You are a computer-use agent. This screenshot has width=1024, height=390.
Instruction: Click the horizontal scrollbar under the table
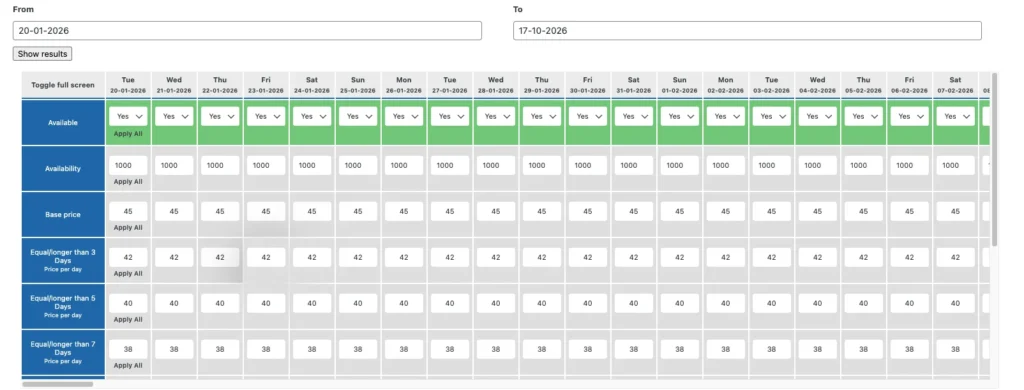[57, 384]
